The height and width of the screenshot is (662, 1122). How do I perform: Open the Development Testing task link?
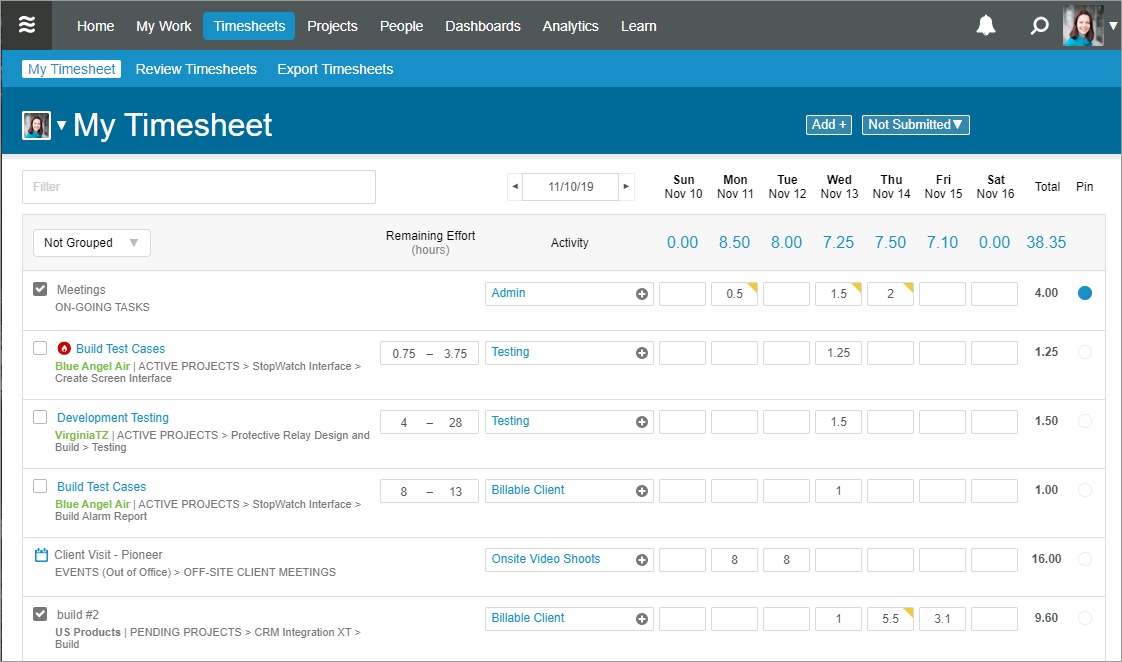(113, 418)
